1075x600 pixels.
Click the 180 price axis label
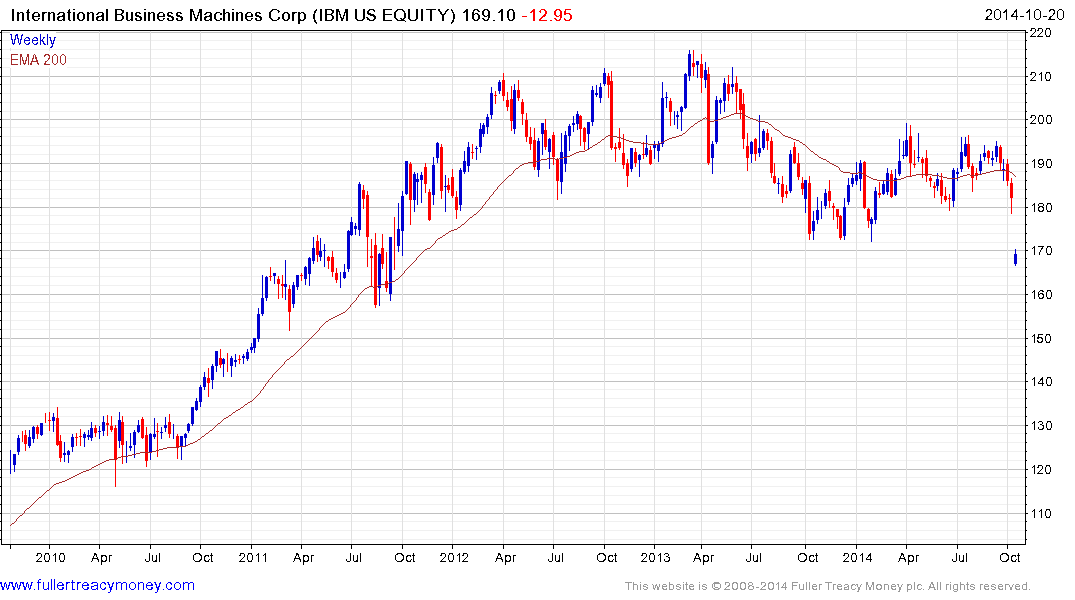pyautogui.click(x=1041, y=207)
